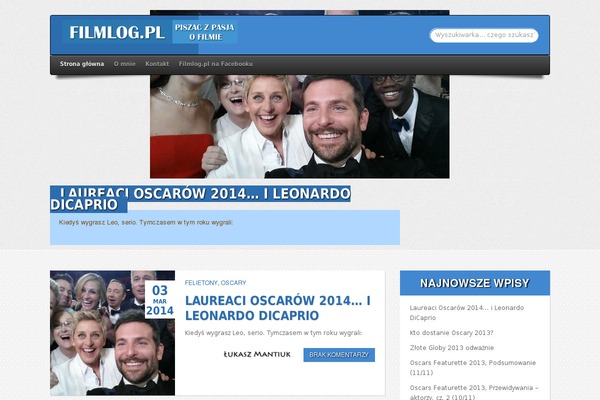Go to the Kontakt page
Image resolution: width=600 pixels, height=400 pixels.
157,64
